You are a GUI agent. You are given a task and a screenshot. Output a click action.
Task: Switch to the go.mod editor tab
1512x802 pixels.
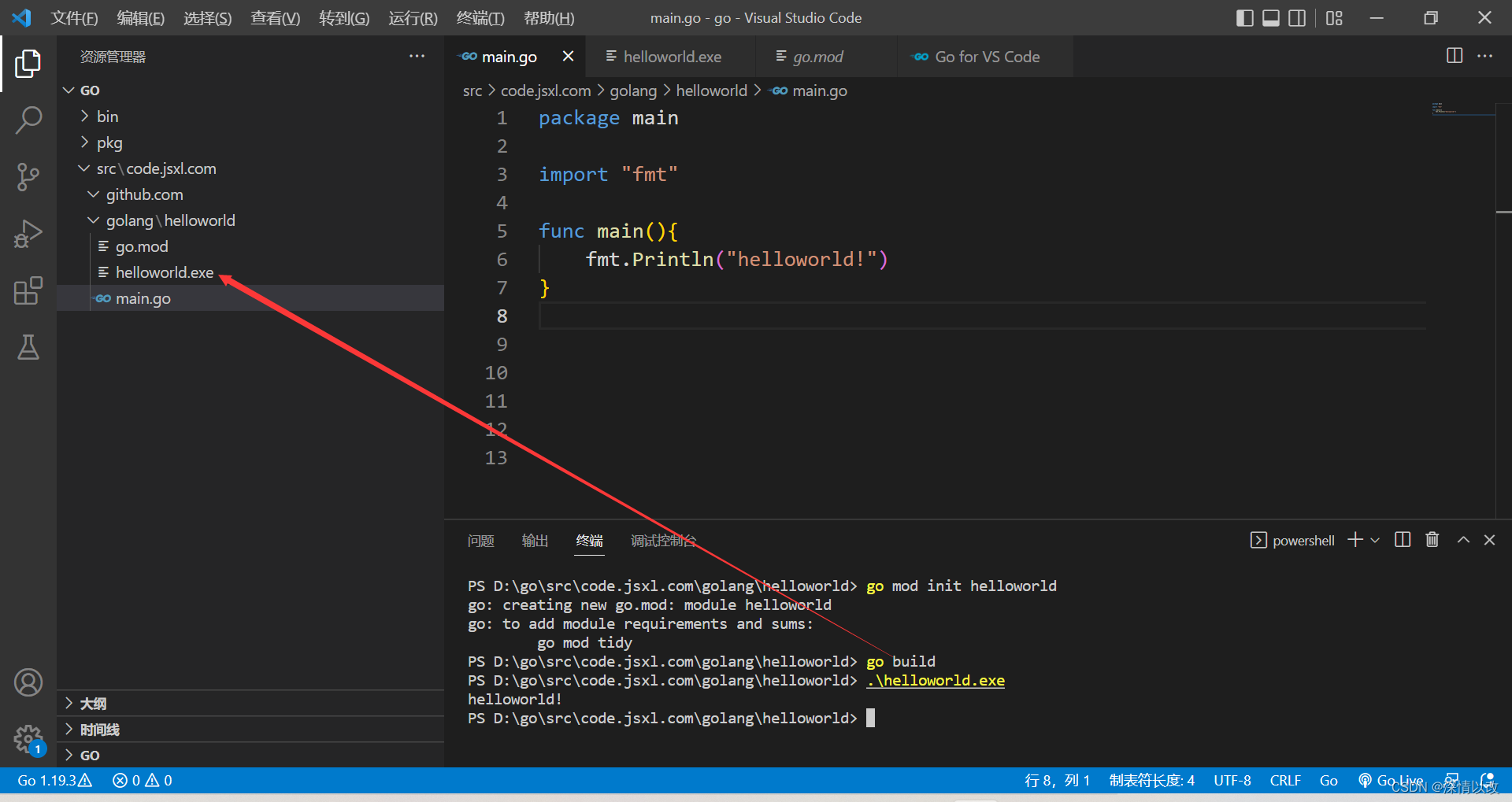click(825, 57)
